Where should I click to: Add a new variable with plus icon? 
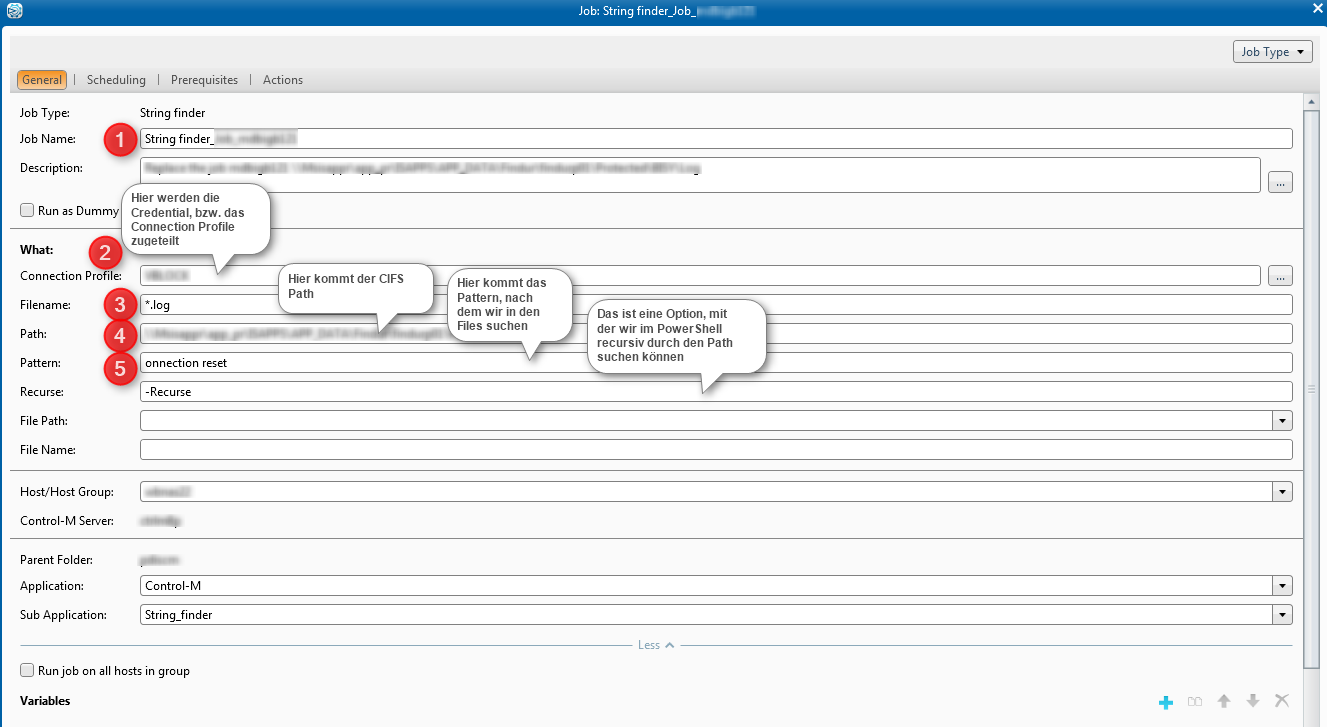click(x=1165, y=702)
